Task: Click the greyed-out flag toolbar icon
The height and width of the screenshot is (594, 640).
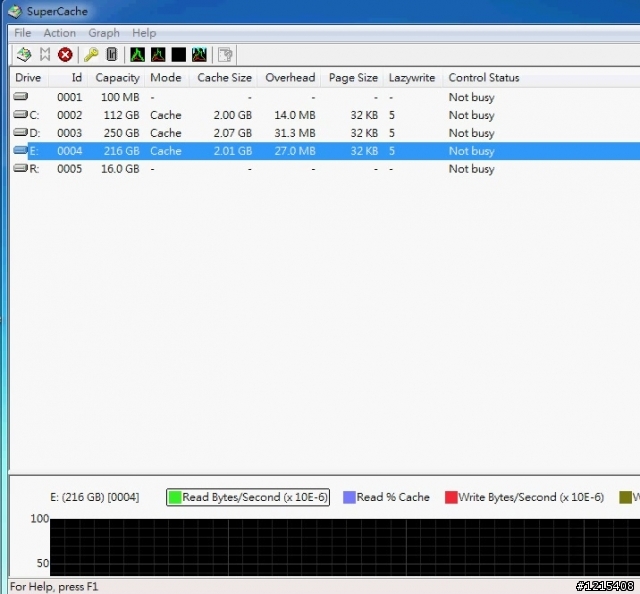Action: tap(45, 54)
